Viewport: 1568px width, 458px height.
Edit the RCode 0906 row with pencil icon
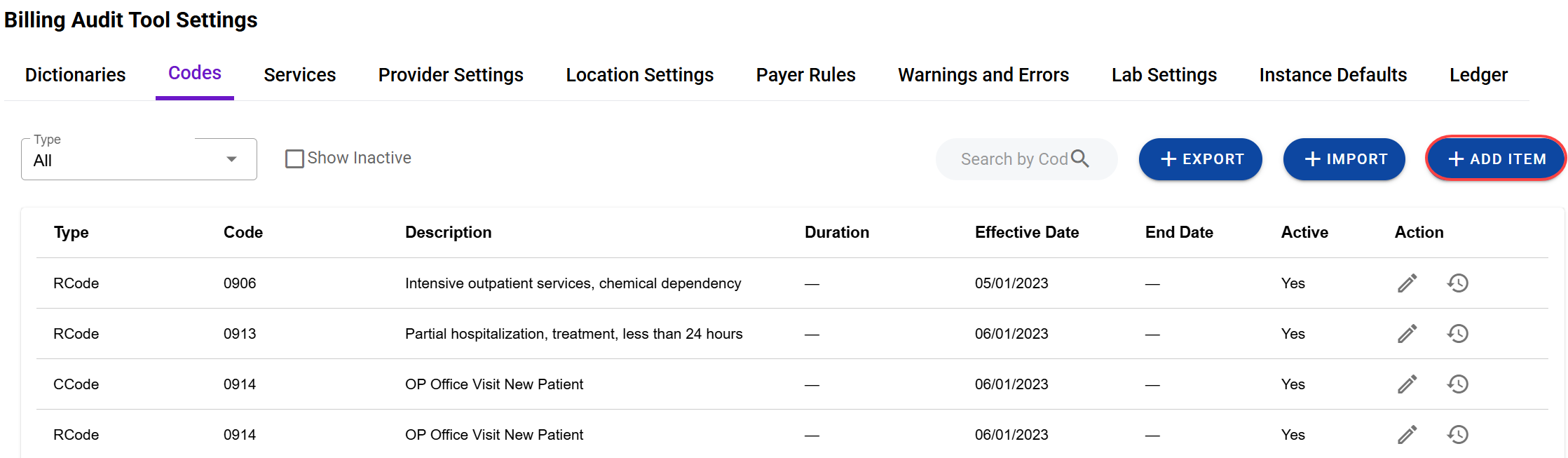point(1407,283)
